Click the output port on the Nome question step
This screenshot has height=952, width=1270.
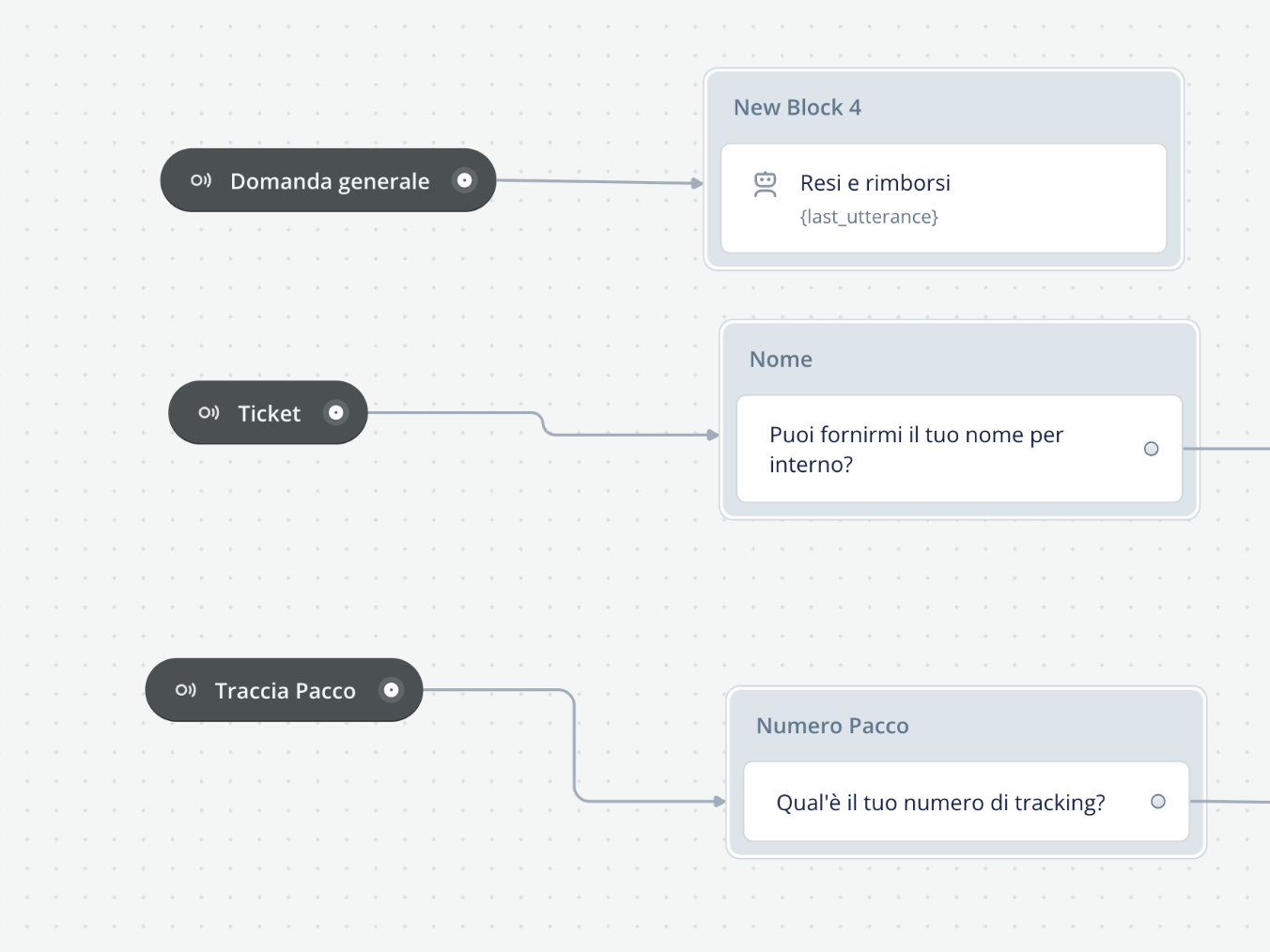(1152, 449)
